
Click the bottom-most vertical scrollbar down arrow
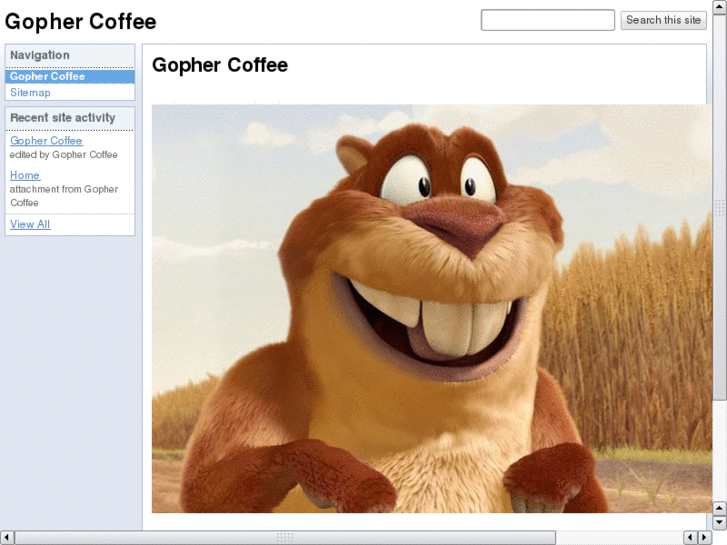(720, 523)
